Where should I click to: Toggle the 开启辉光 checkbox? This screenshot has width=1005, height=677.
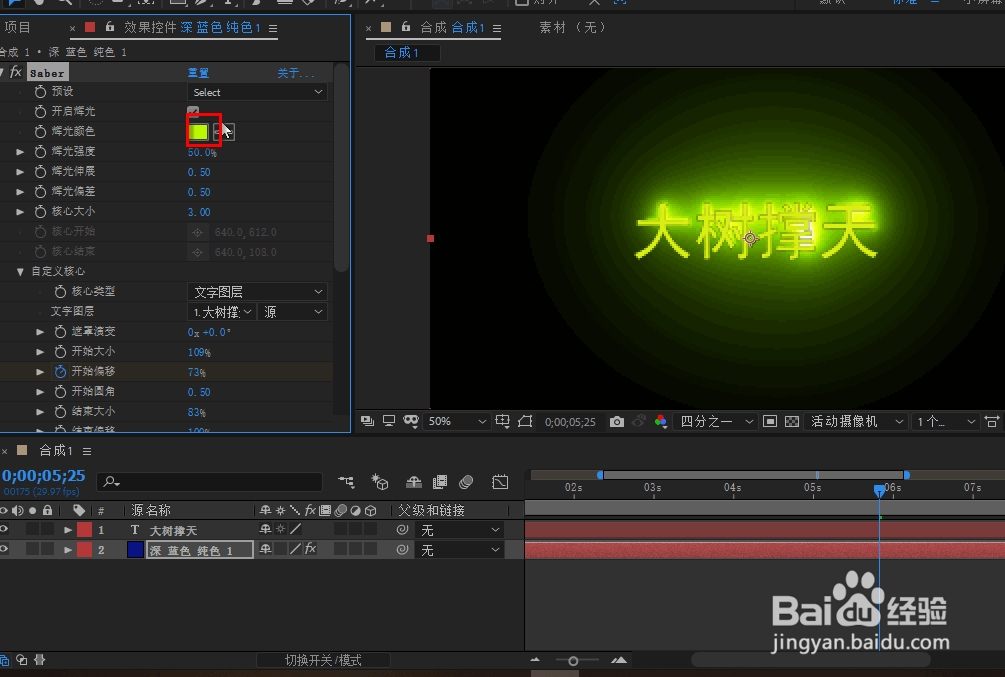pyautogui.click(x=193, y=112)
